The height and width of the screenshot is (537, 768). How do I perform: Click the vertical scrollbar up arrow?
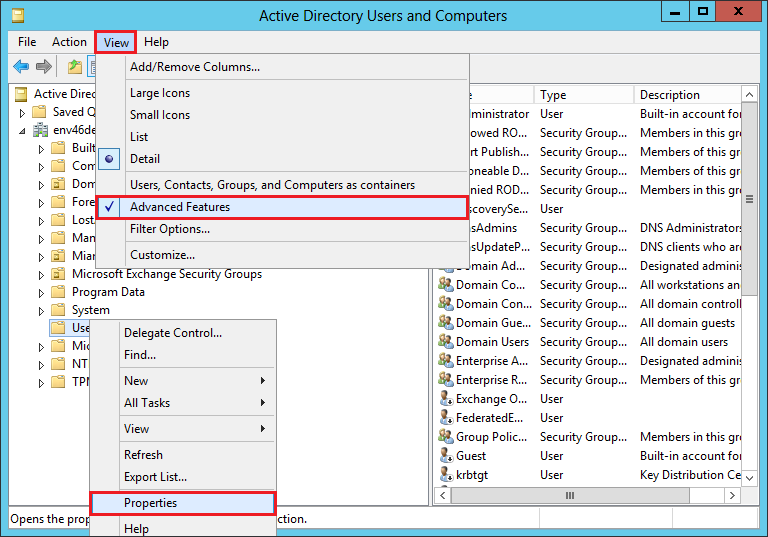pyautogui.click(x=749, y=95)
